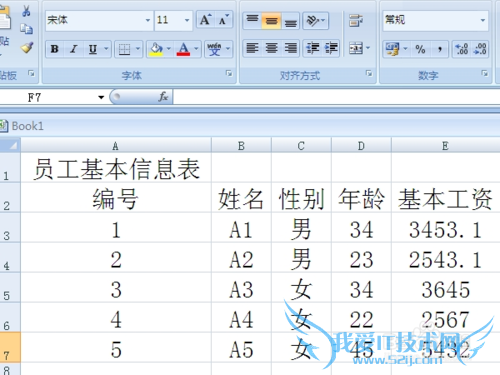
Task: Open fill color dropdown arrow
Action: [169, 49]
